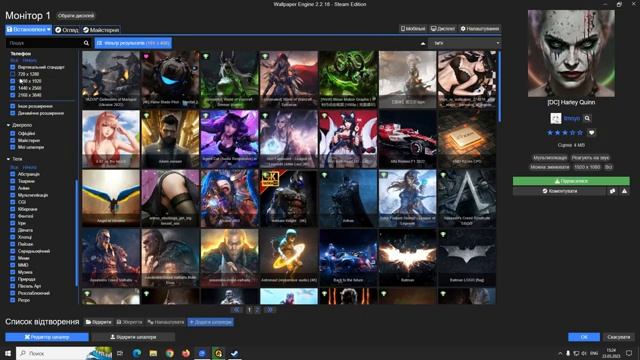Uncheck the 'MMO' tag checkbox
Viewport: 640px width, 360px height.
13,265
